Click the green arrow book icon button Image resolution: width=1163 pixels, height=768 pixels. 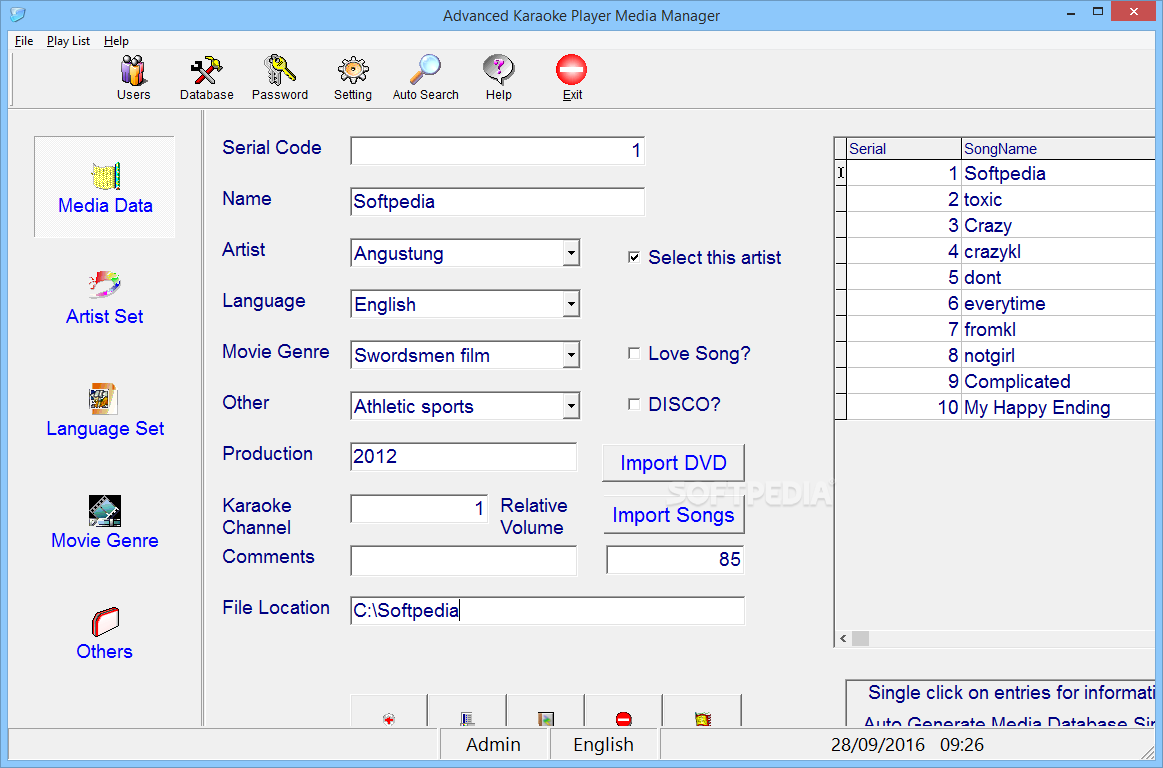pos(546,711)
